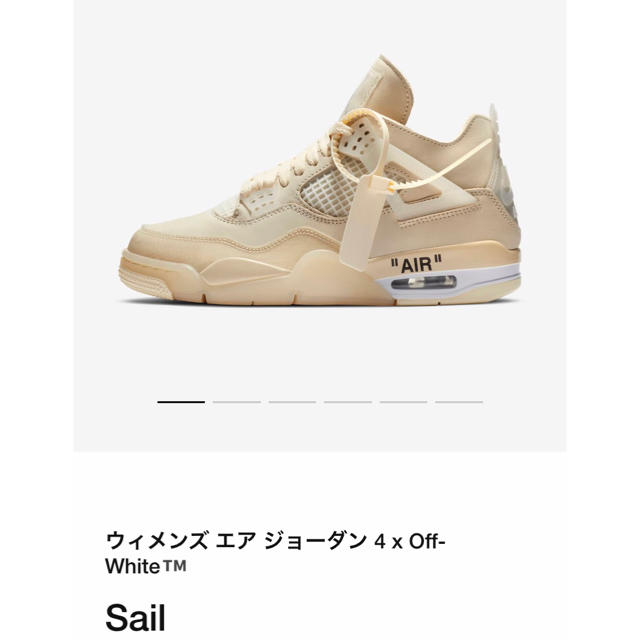Click the visible Air bubble window in heel
Viewport: 640px width, 640px height.
(x=424, y=282)
